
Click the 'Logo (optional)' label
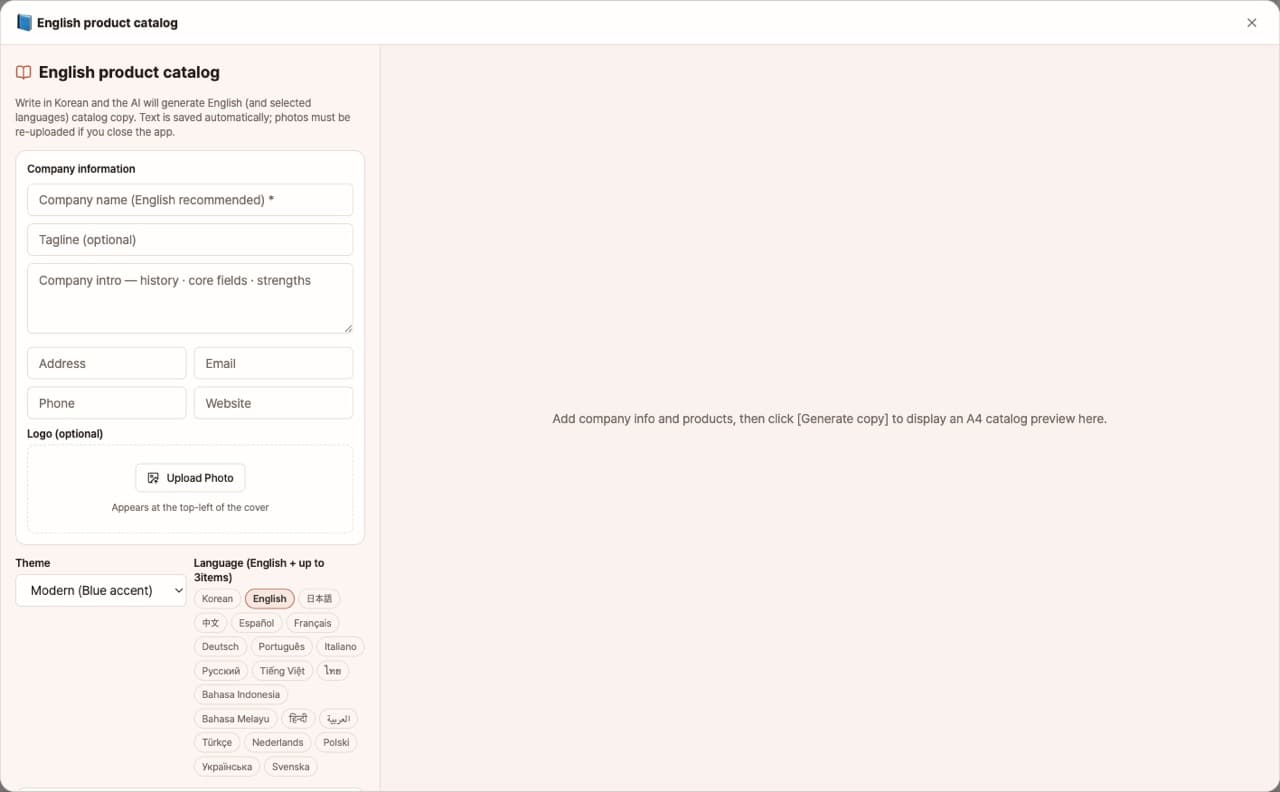pos(65,434)
